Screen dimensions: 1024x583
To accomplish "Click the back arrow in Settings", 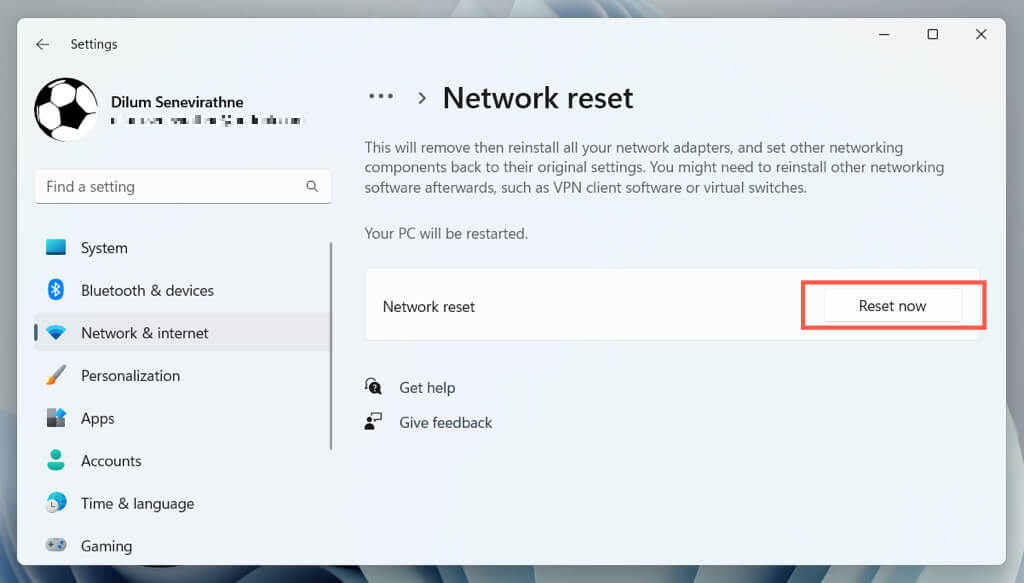I will click(42, 44).
